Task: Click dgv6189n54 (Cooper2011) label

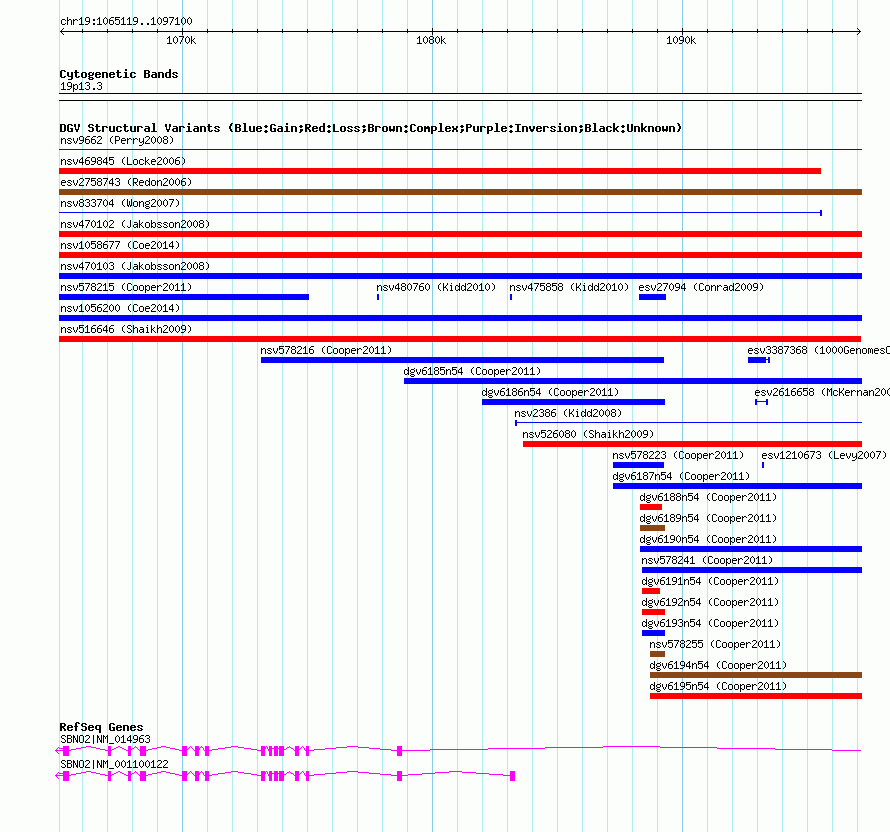Action: coord(708,518)
